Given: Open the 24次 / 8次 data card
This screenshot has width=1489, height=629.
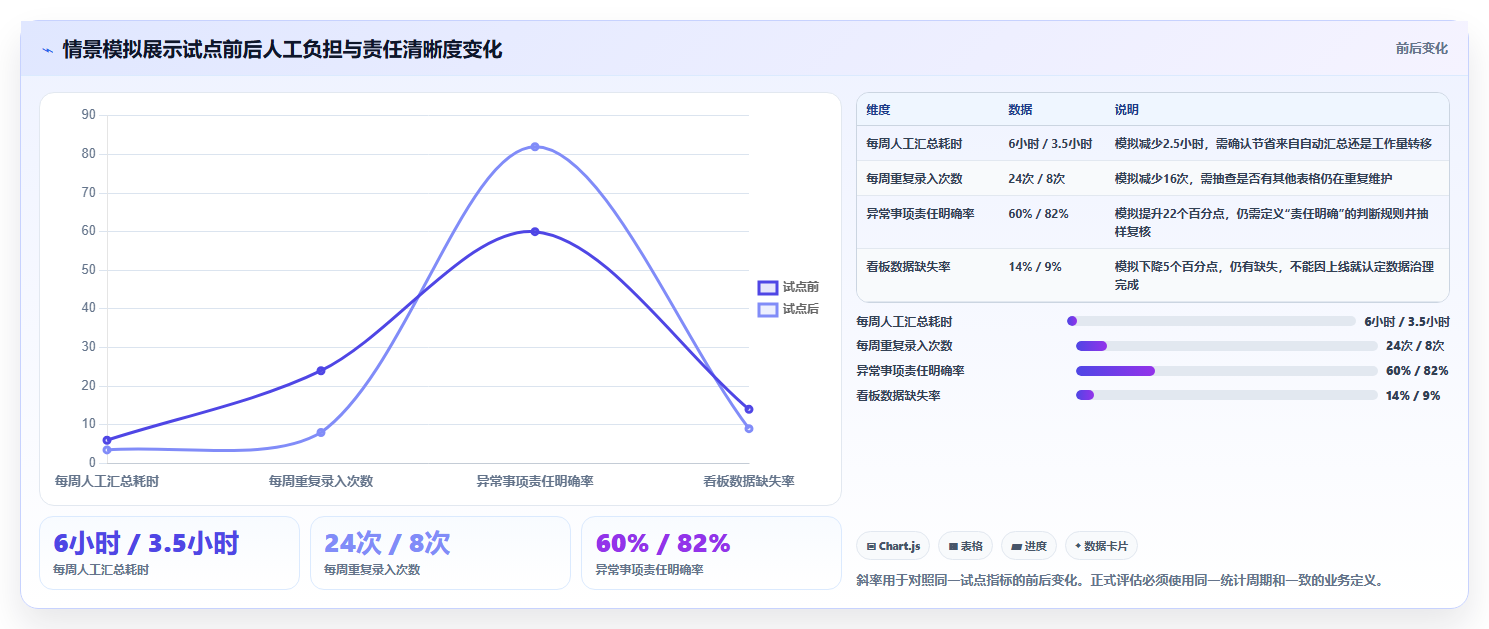Looking at the screenshot, I should point(440,553).
